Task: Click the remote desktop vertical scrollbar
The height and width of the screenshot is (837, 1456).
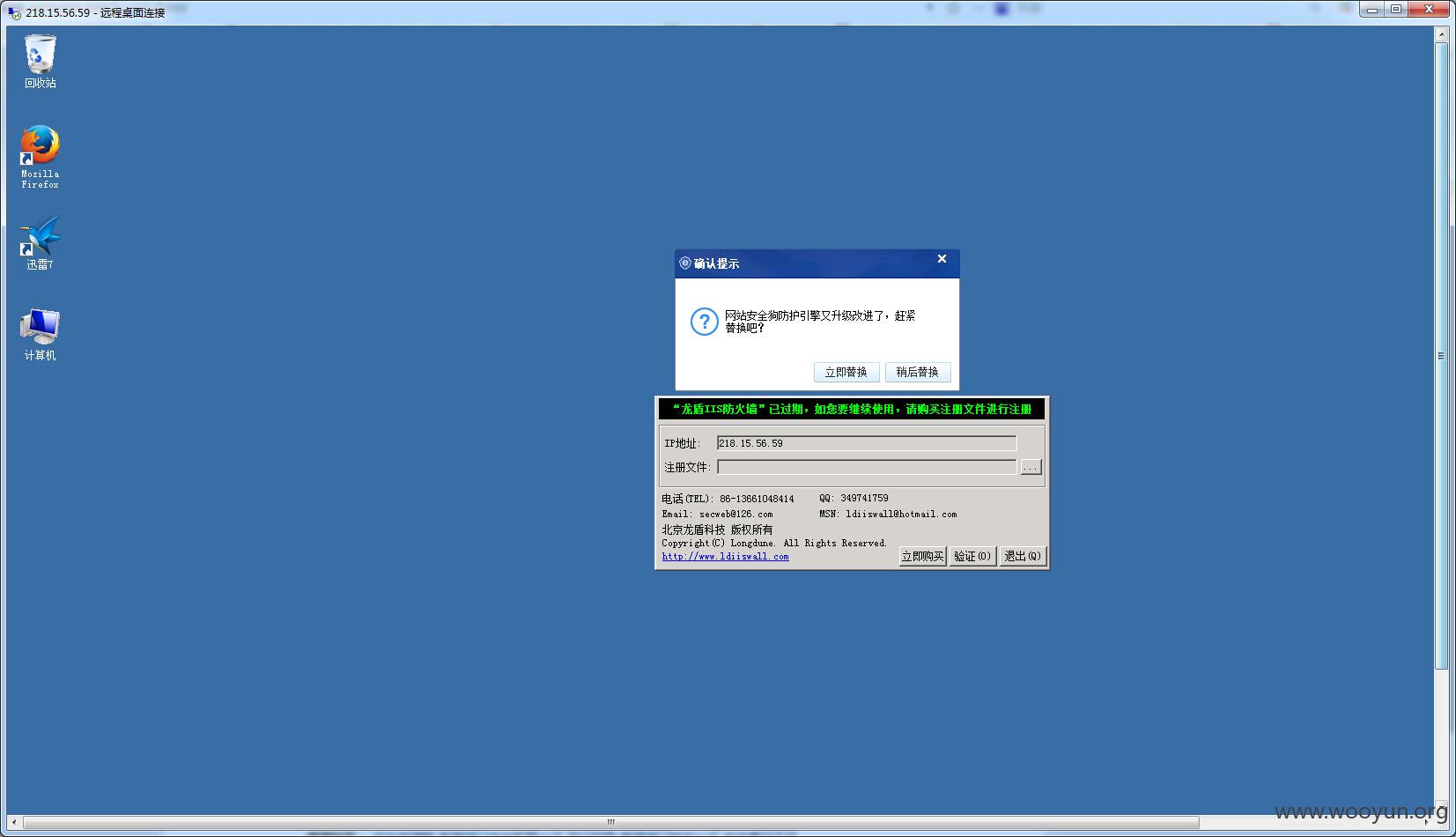Action: (x=1441, y=355)
